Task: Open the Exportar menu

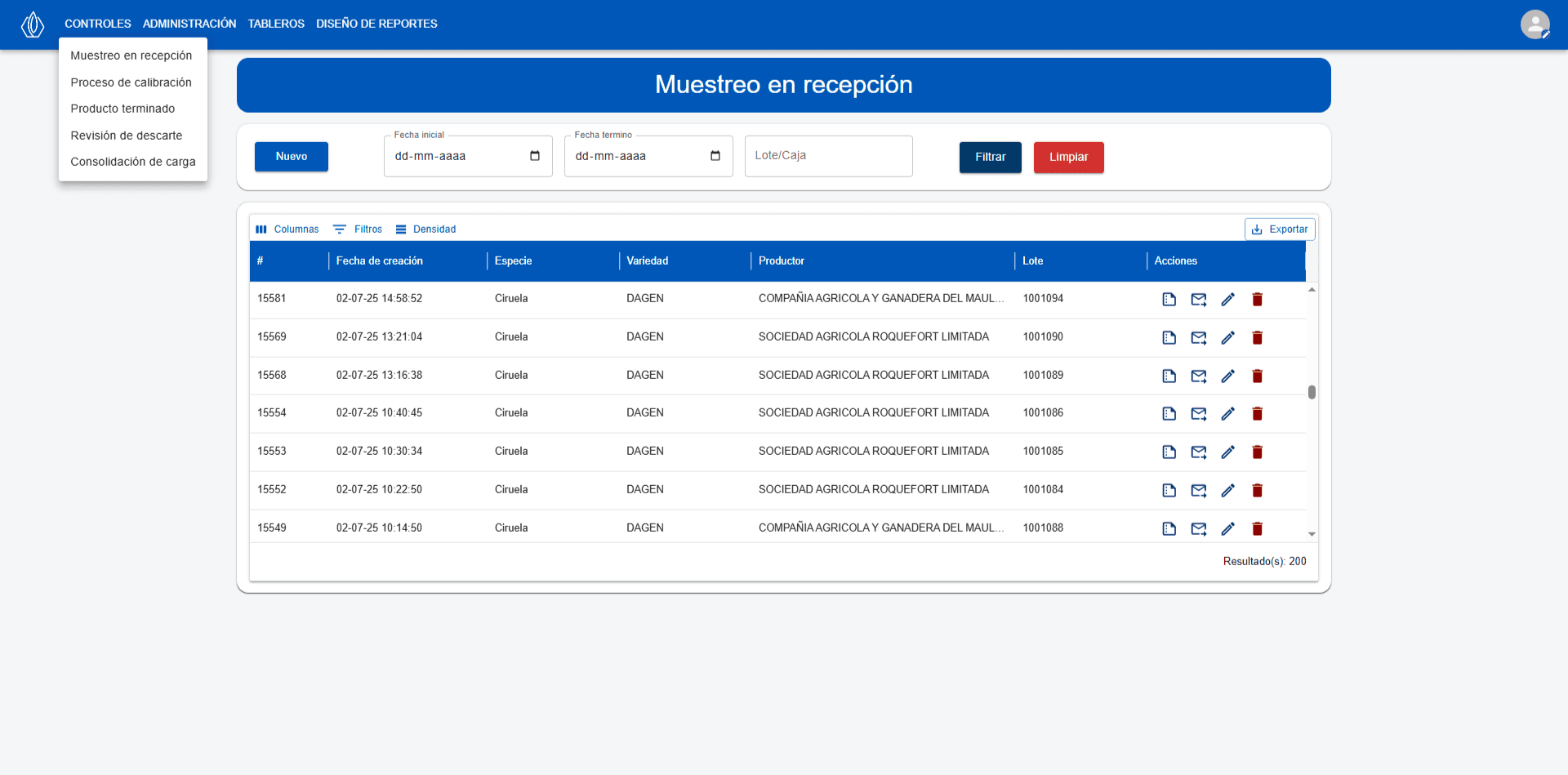Action: click(1280, 229)
